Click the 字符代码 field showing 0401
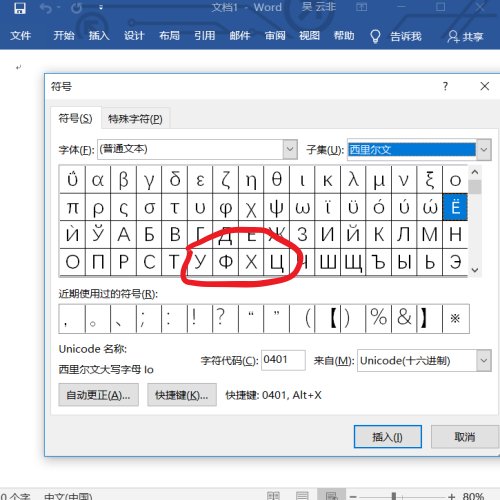 click(x=283, y=360)
